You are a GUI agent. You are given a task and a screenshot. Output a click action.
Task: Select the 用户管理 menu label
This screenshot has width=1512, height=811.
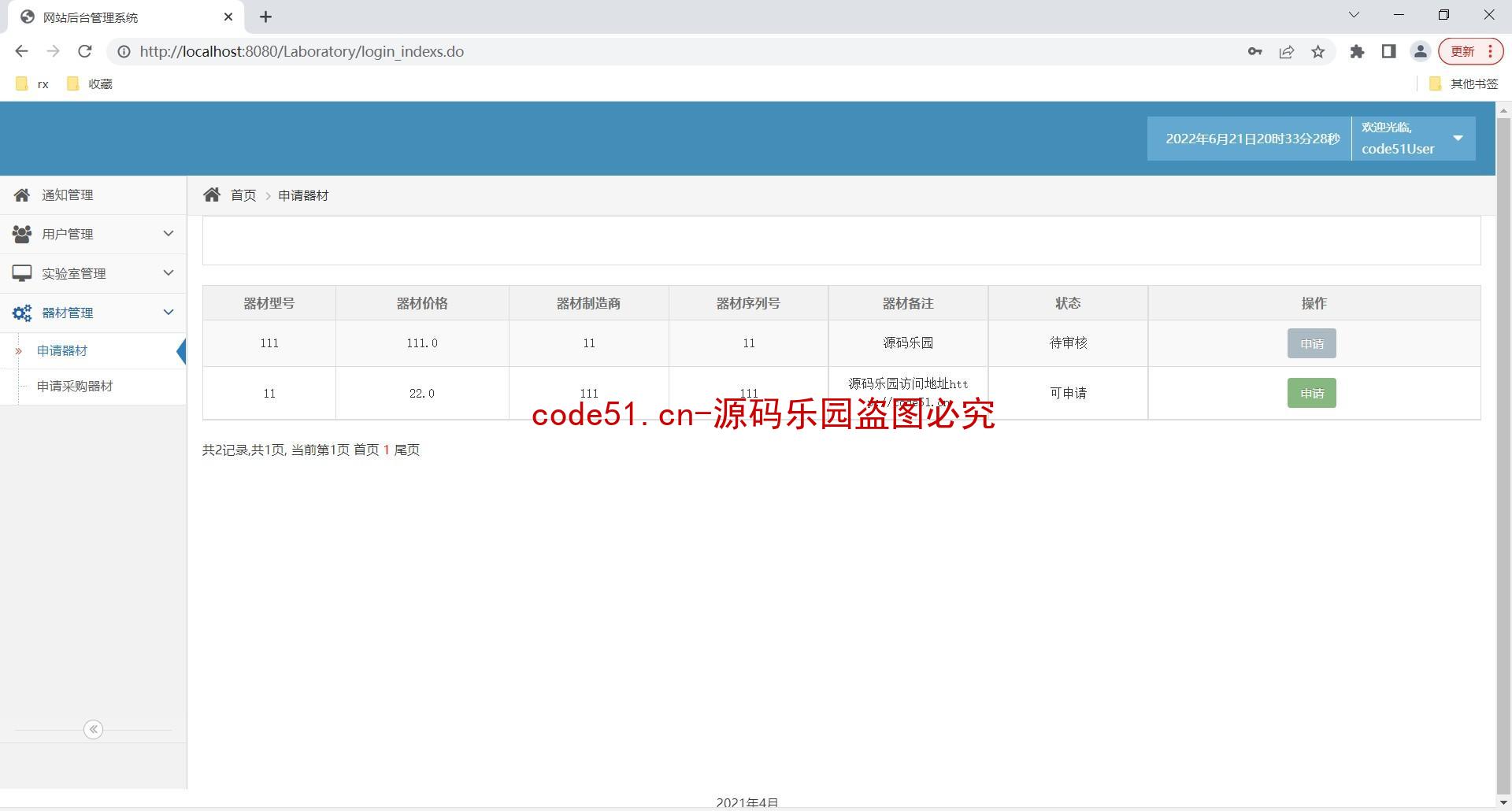tap(68, 234)
